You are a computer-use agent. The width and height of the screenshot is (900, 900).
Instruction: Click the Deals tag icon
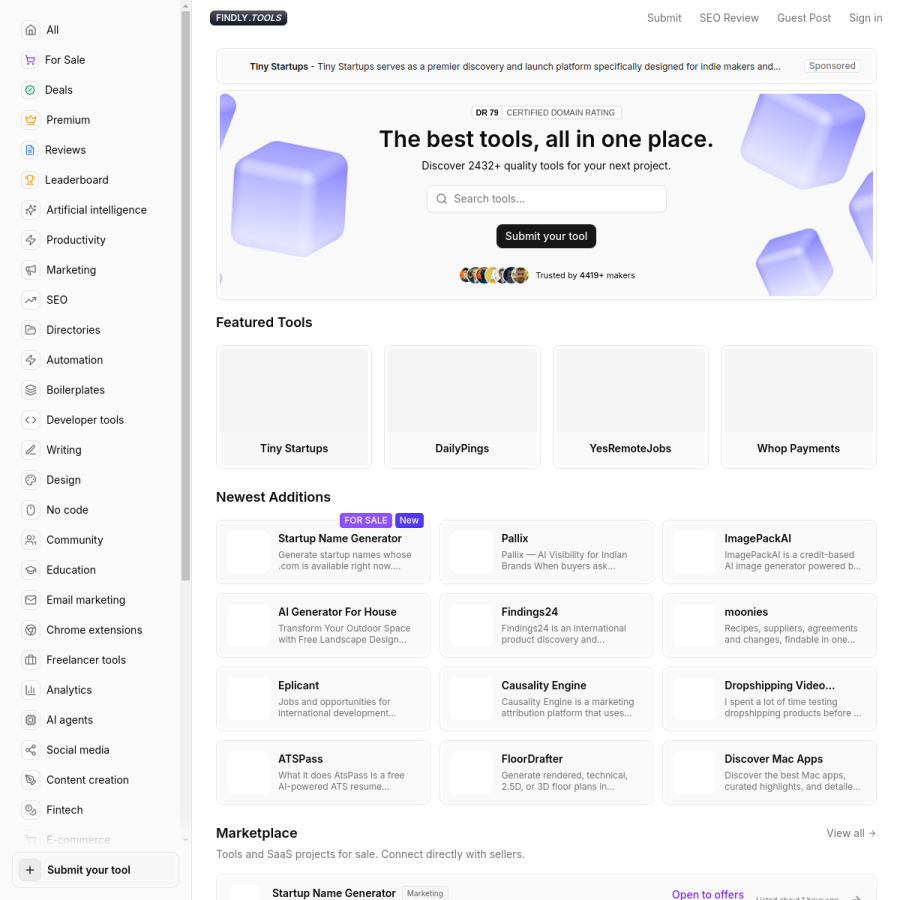pyautogui.click(x=30, y=90)
